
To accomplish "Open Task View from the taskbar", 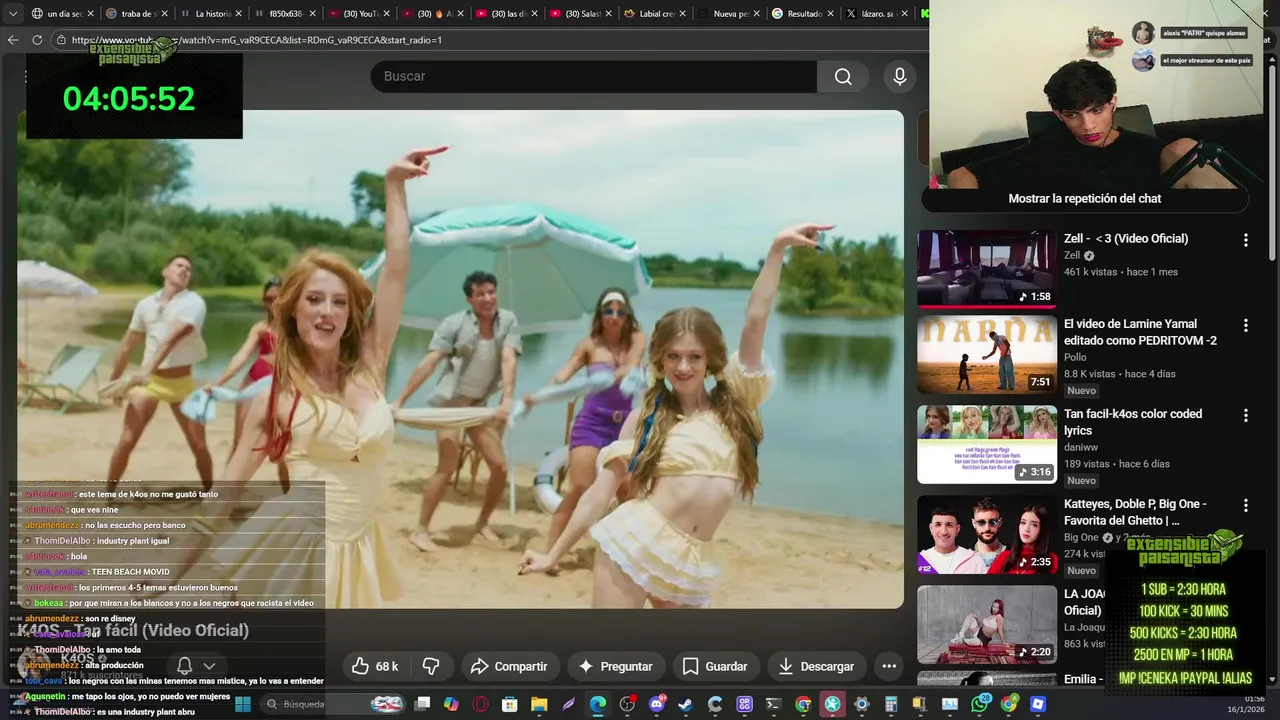I will [422, 704].
